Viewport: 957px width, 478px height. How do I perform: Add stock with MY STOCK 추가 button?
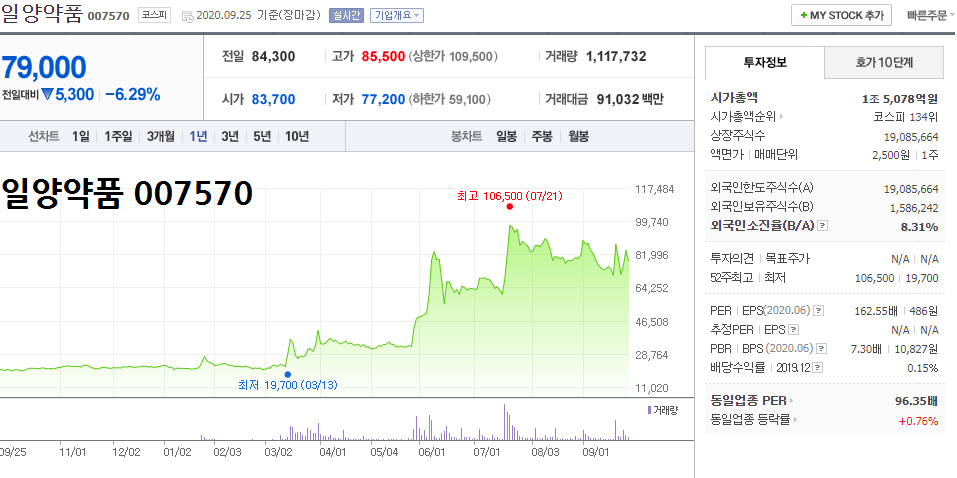click(x=841, y=15)
